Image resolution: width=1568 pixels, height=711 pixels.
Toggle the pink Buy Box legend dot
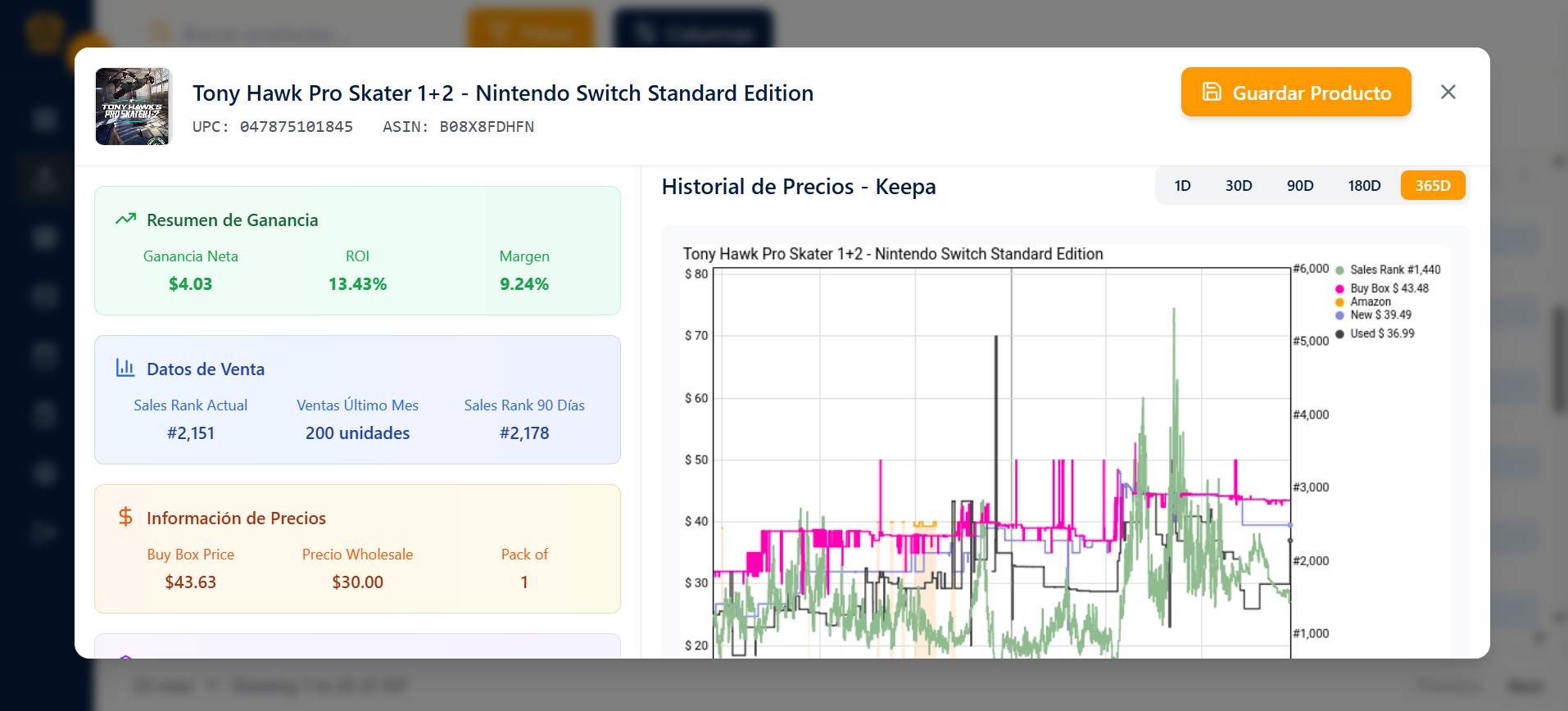click(x=1339, y=289)
